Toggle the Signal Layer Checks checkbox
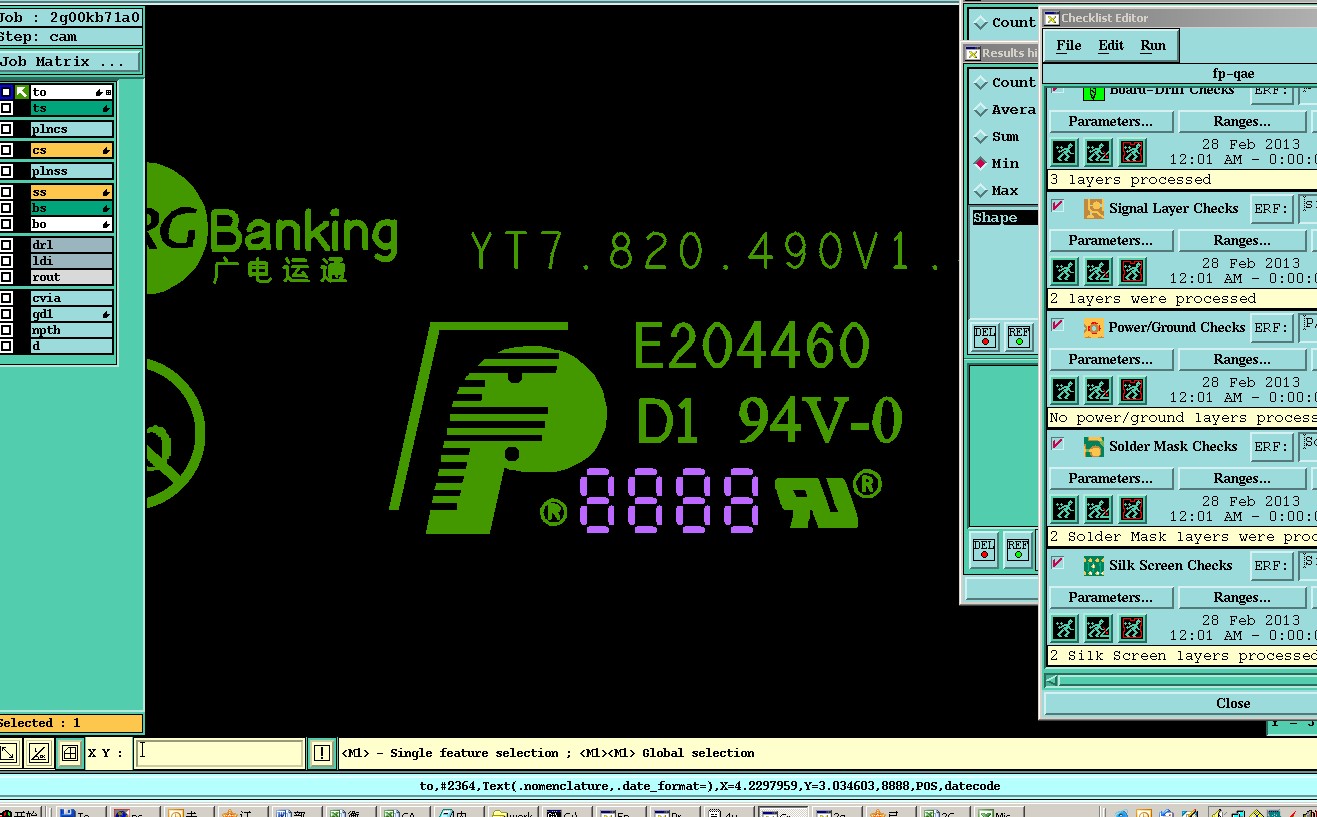The height and width of the screenshot is (817, 1317). (x=1058, y=206)
